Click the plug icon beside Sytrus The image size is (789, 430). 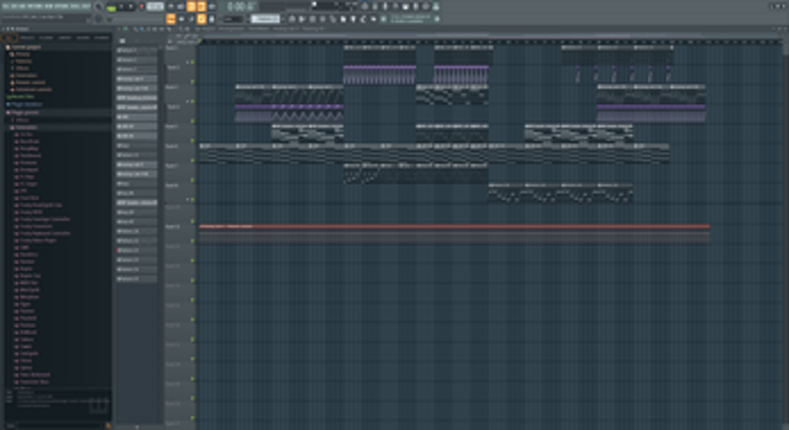point(17,368)
